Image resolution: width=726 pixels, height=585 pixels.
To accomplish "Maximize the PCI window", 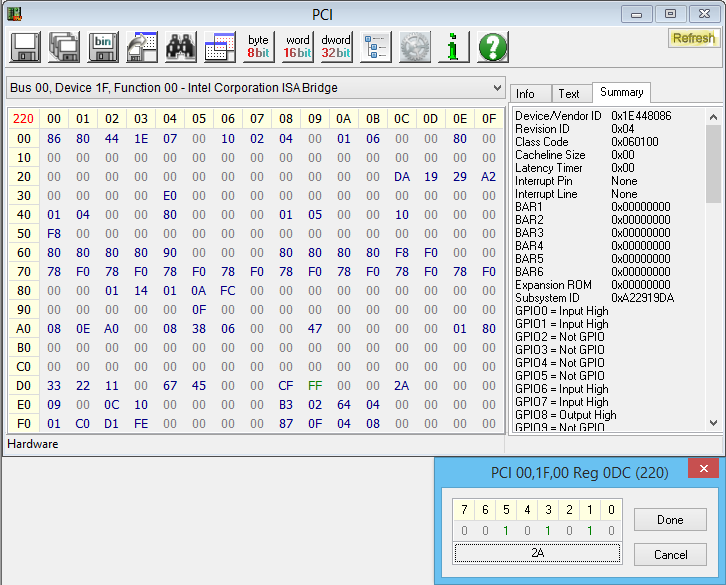I will pyautogui.click(x=670, y=14).
